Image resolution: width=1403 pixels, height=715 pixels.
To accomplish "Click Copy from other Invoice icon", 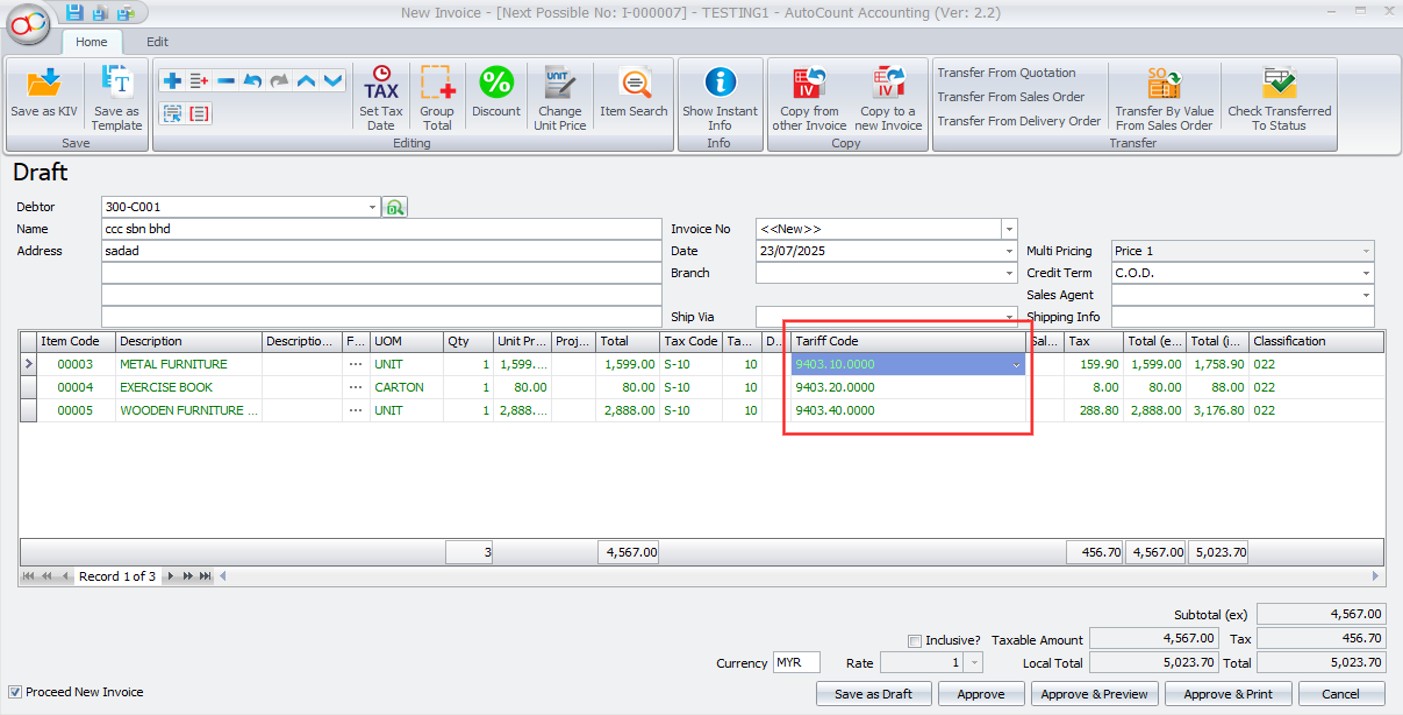I will click(809, 84).
